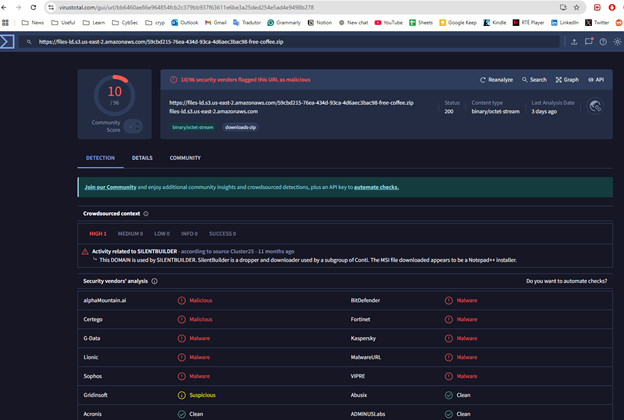Click the Crowdsourced context info icon

[x=146, y=213]
